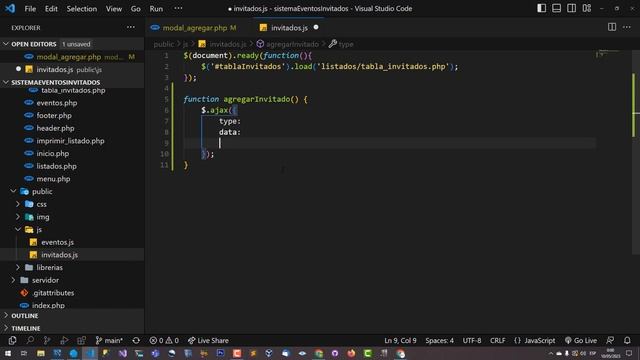Open the Selection menu
The width and height of the screenshot is (640, 360).
point(82,9)
